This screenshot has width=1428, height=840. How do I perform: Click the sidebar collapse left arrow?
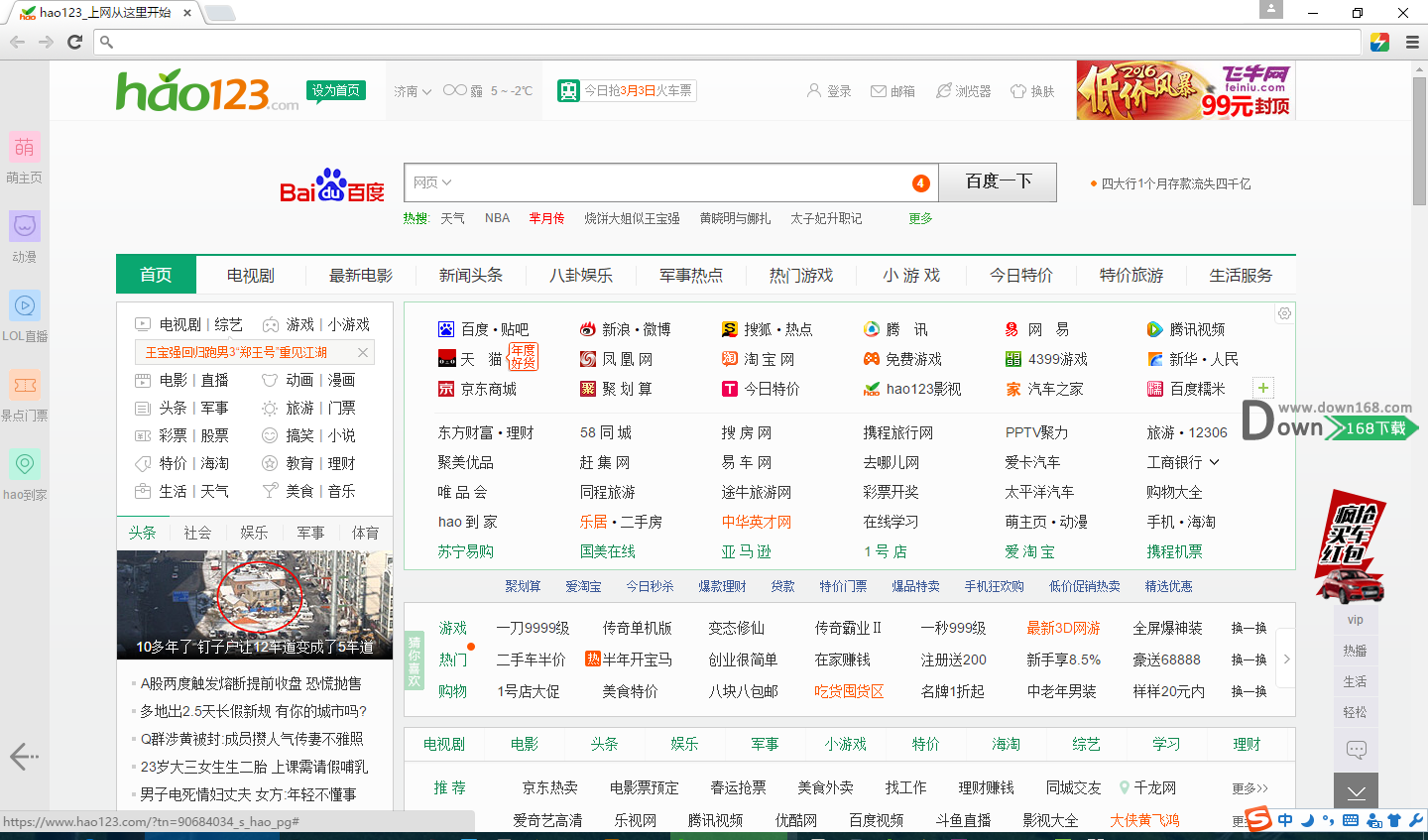coord(24,757)
